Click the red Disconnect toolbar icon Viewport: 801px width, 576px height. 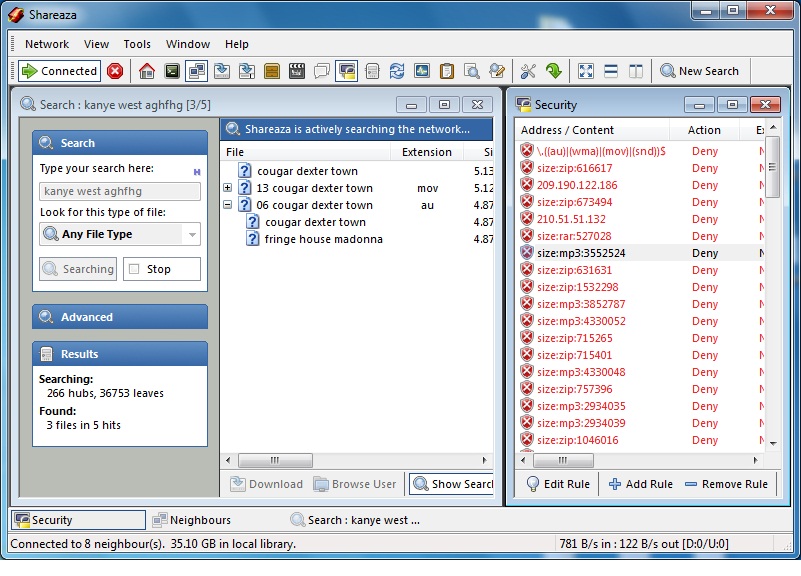tap(115, 71)
